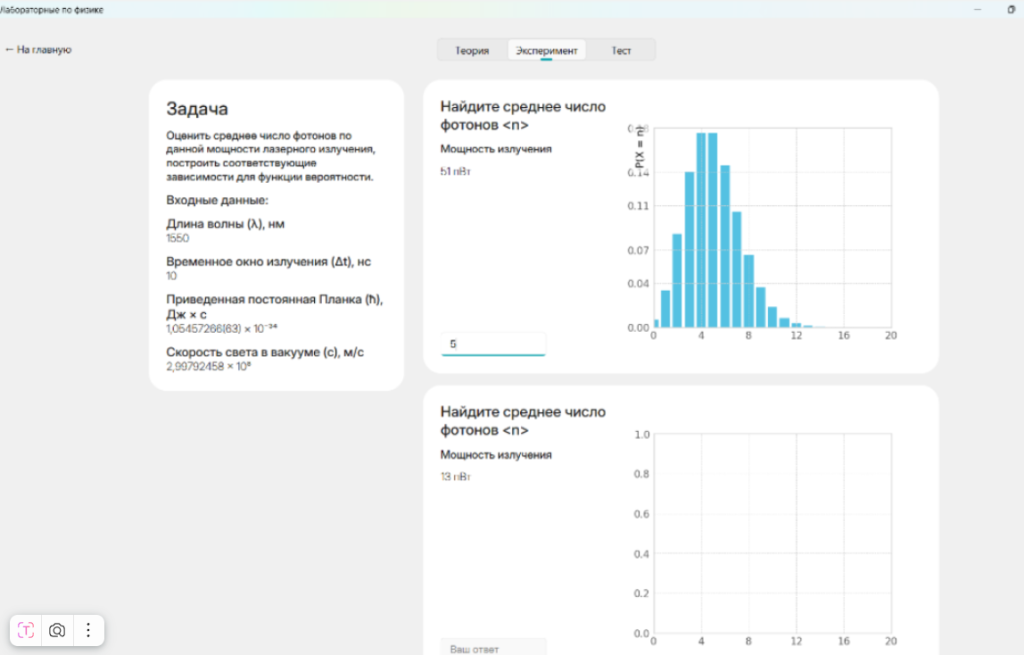Focus the answer field containing 5
Viewport: 1024px width, 655px height.
coord(493,344)
